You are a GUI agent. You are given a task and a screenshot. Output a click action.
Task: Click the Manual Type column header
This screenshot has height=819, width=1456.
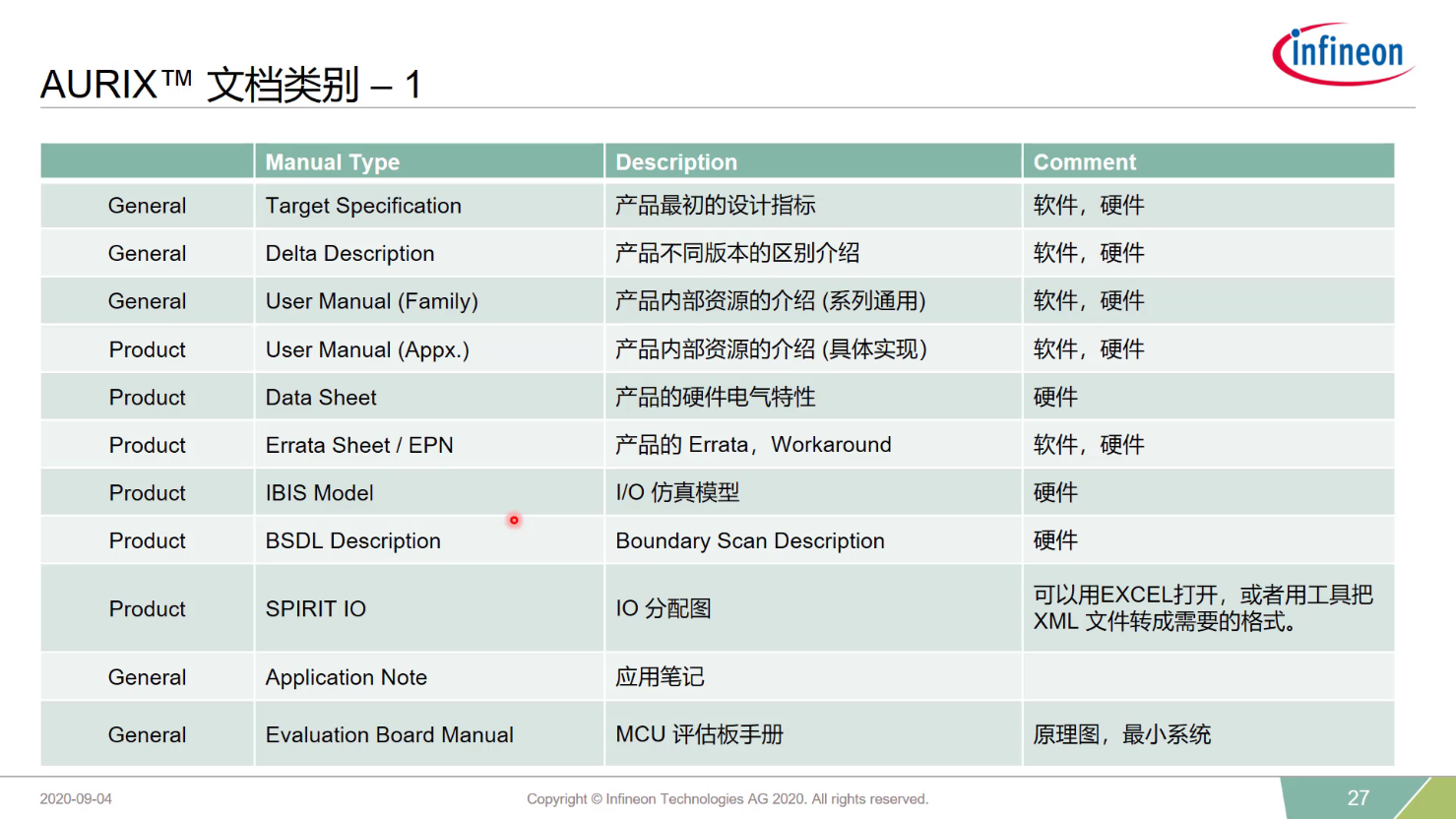[332, 161]
